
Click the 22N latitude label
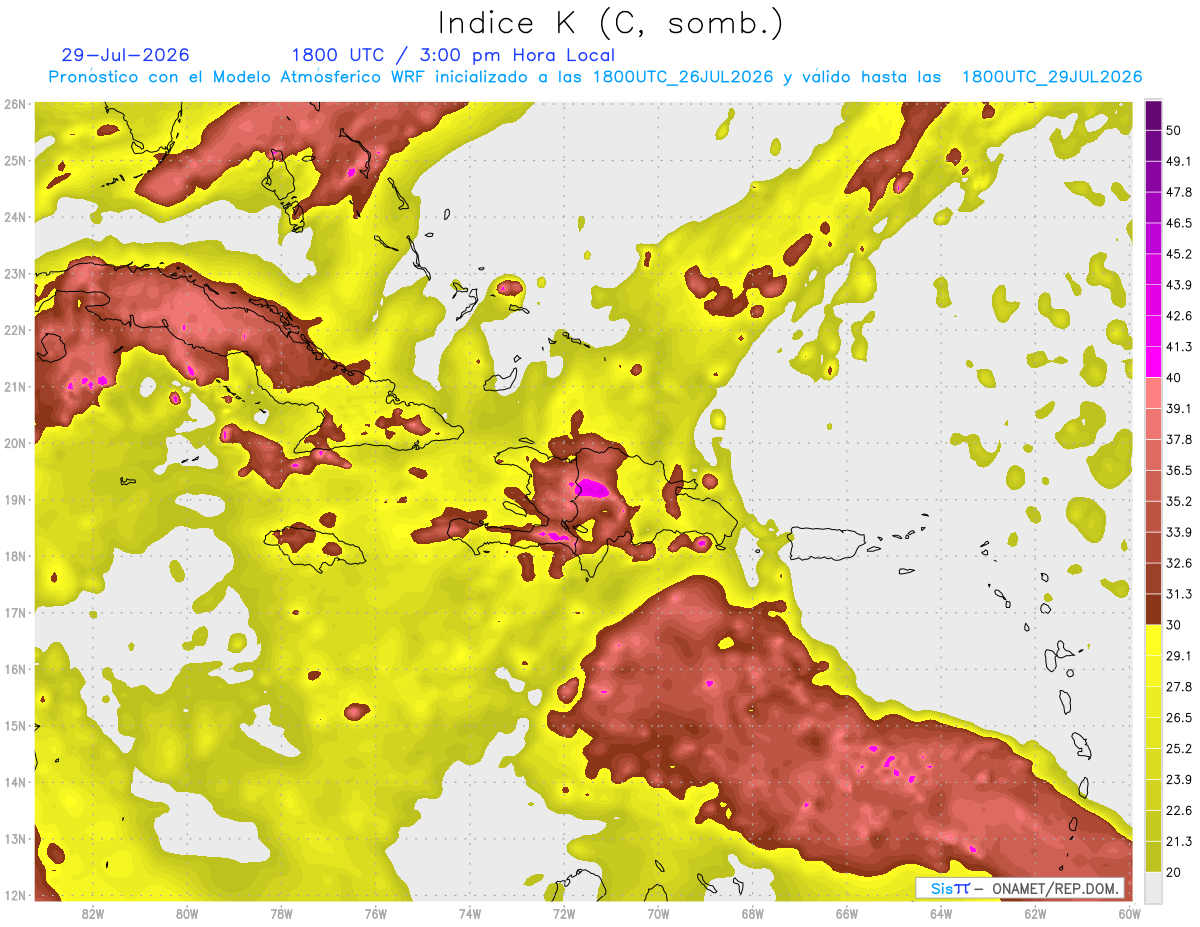(14, 330)
